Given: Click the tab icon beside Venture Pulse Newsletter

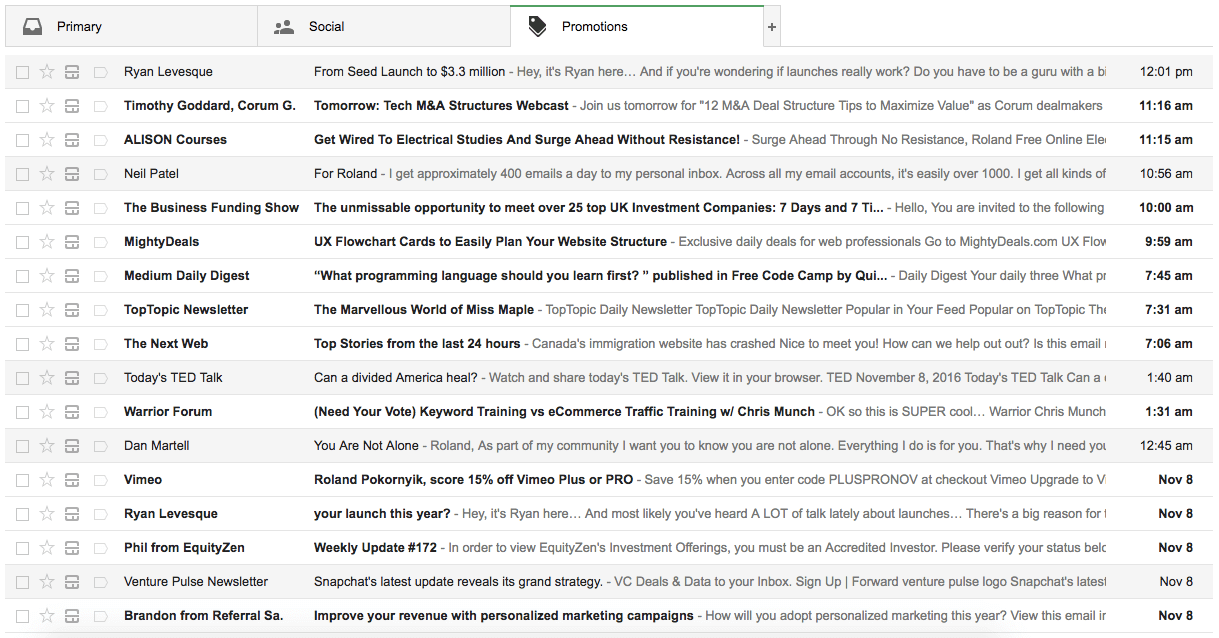Looking at the screenshot, I should coord(72,582).
